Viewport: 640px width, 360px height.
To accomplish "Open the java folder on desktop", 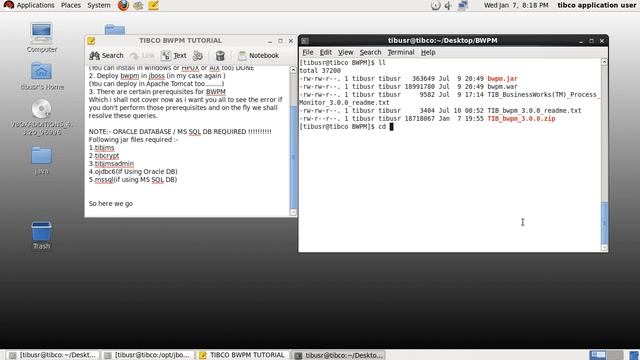I will pyautogui.click(x=42, y=160).
